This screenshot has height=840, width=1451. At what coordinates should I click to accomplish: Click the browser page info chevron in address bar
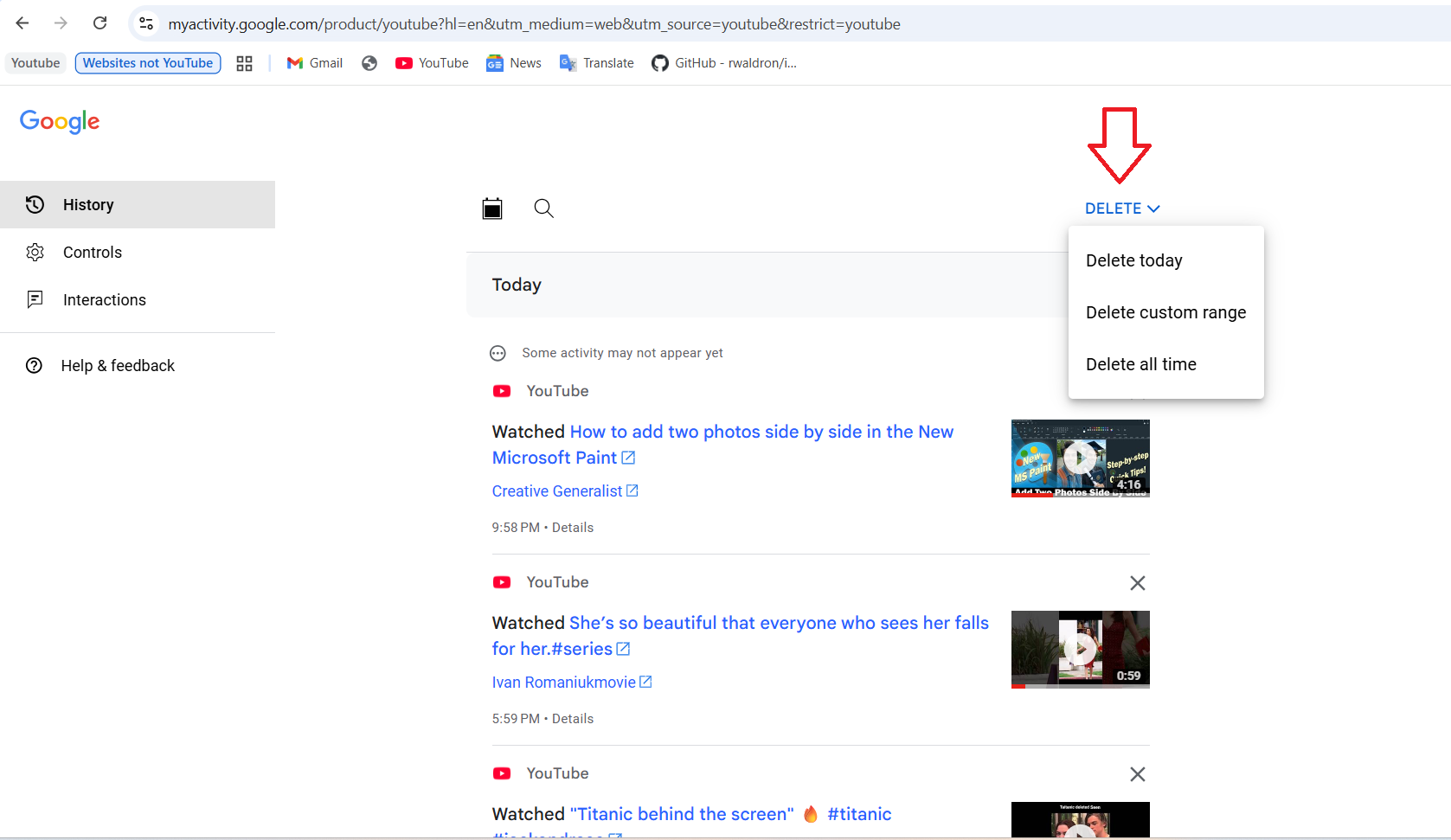(145, 23)
